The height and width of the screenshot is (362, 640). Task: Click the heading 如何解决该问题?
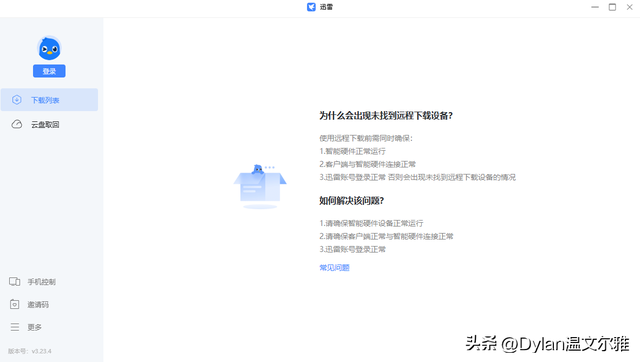pyautogui.click(x=351, y=201)
